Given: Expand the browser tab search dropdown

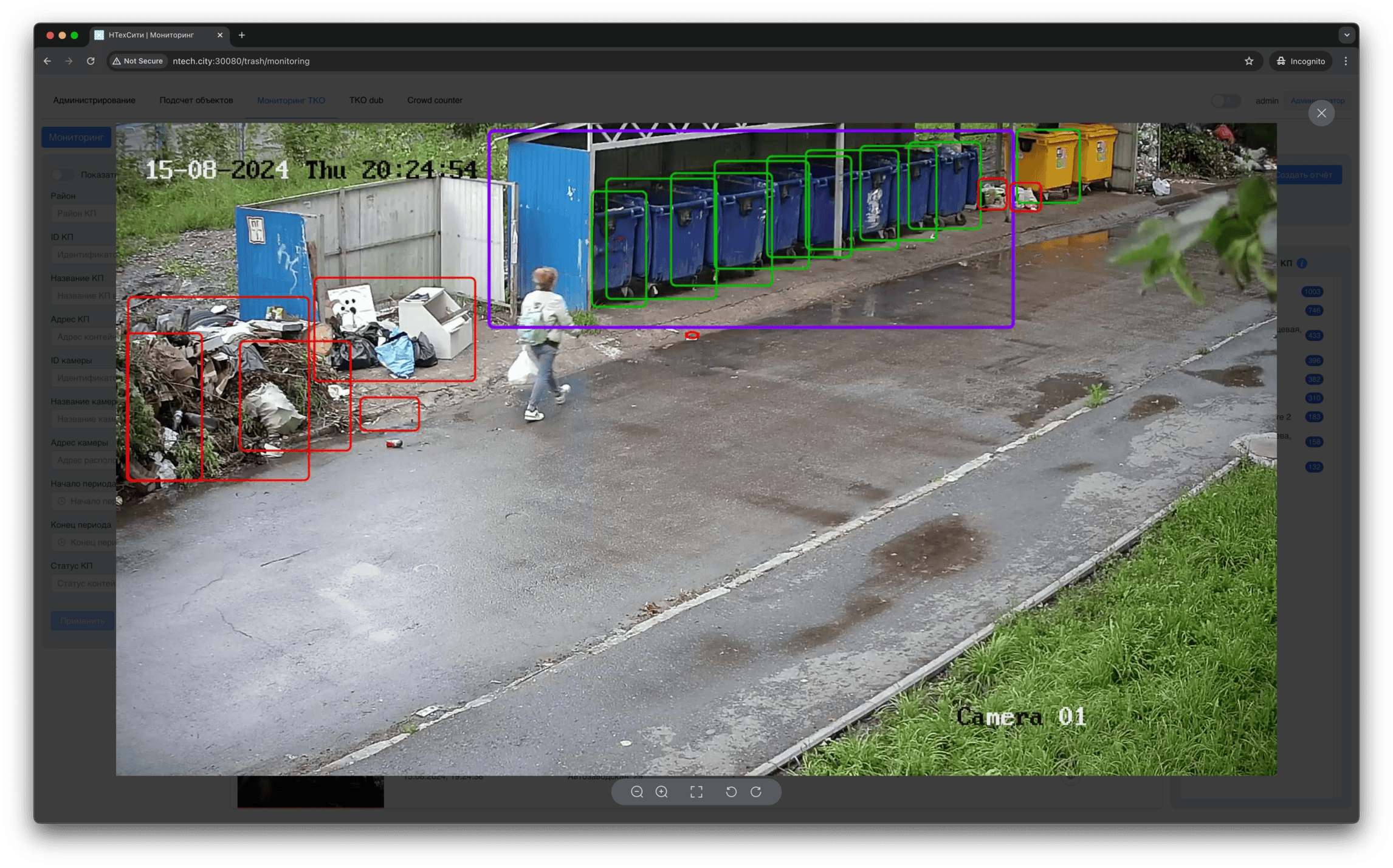Looking at the screenshot, I should pos(1346,35).
